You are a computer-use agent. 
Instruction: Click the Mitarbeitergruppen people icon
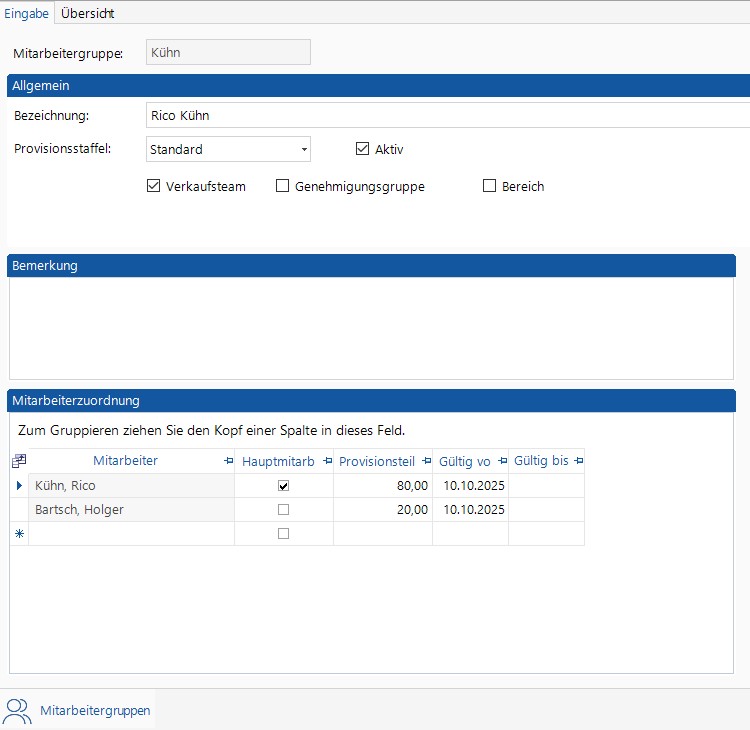[18, 710]
